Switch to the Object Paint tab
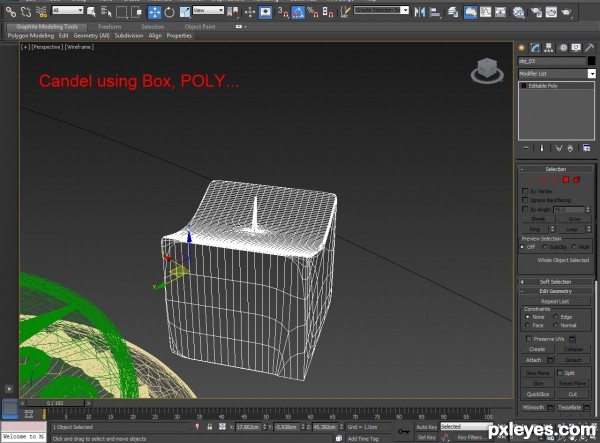 click(x=200, y=27)
